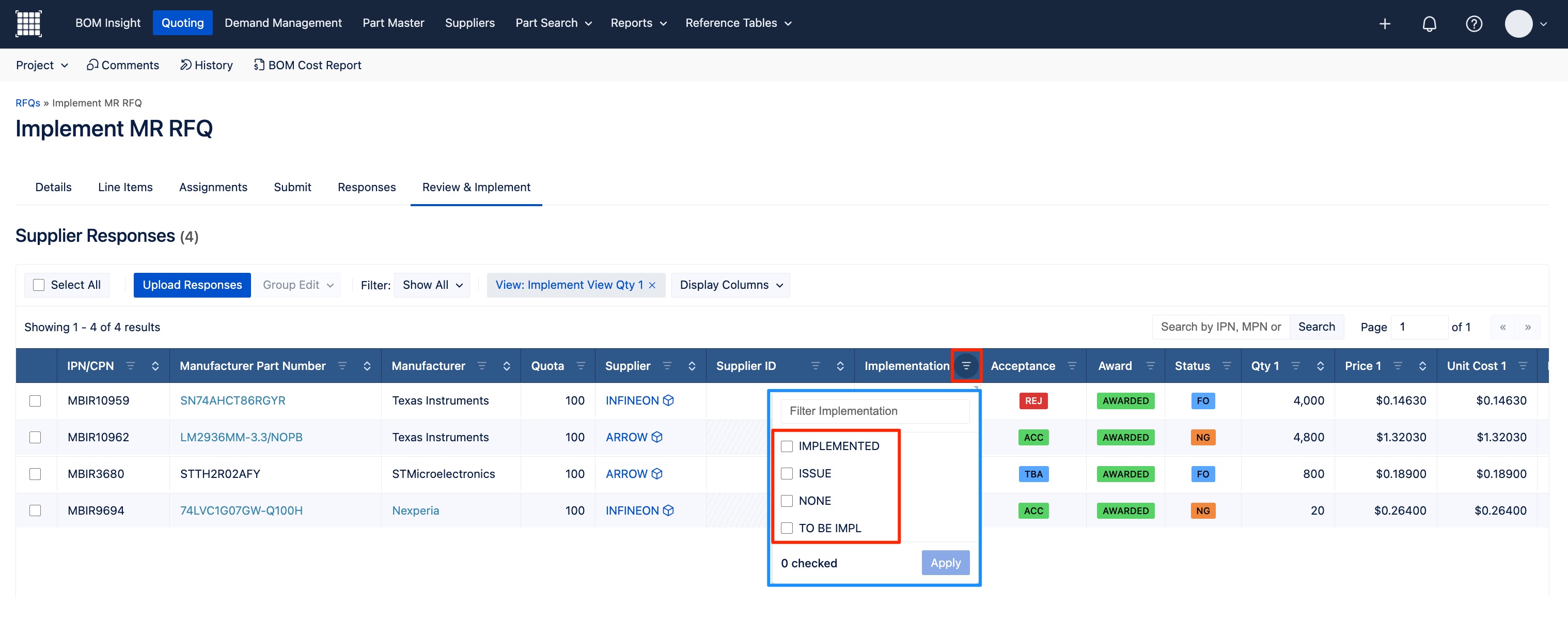Open the SN74AHCT86RGYR part link
The height and width of the screenshot is (619, 1568).
coord(232,400)
